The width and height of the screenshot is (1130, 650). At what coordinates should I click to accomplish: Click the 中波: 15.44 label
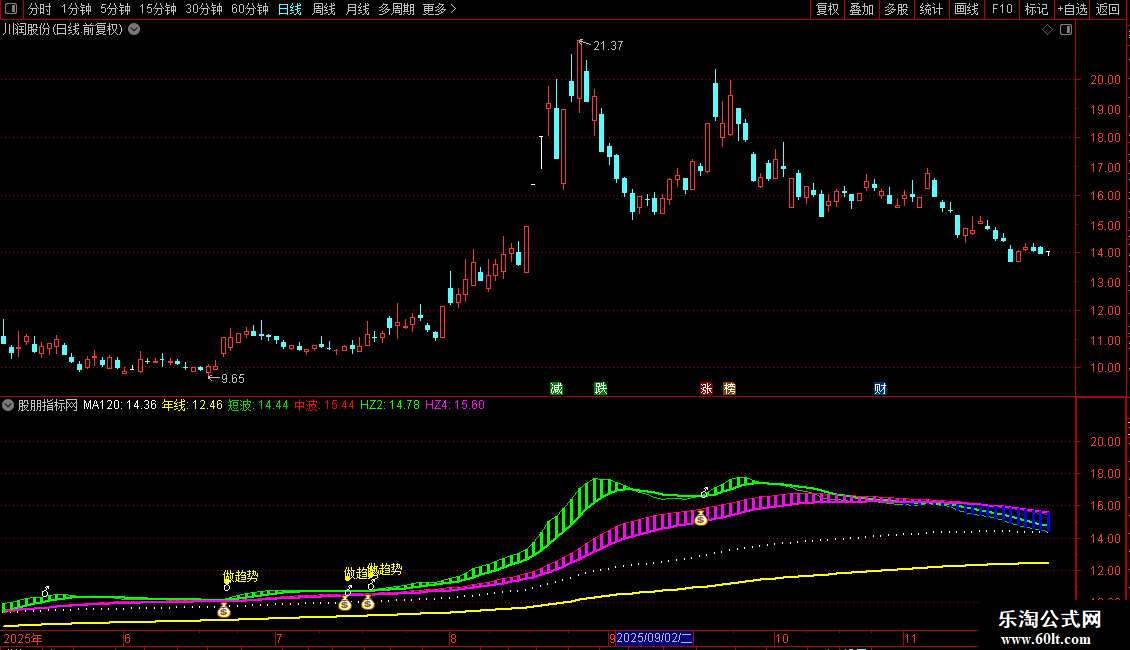(x=324, y=405)
